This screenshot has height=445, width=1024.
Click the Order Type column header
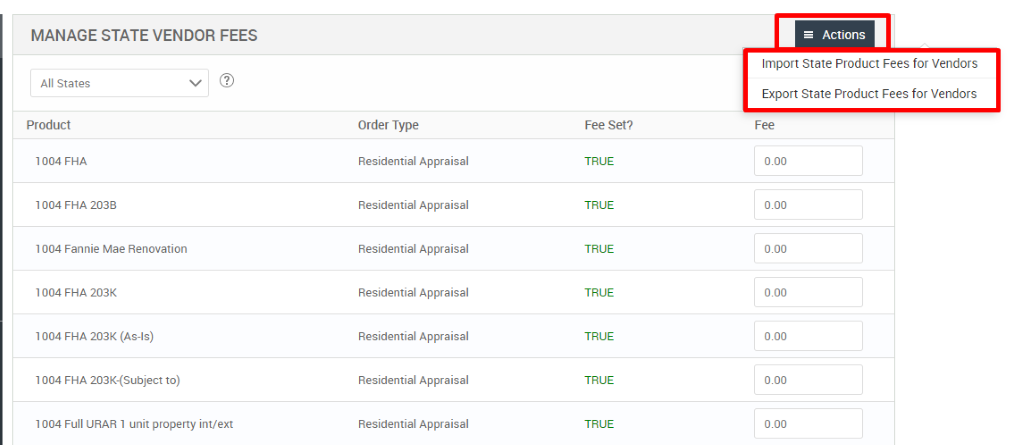388,125
